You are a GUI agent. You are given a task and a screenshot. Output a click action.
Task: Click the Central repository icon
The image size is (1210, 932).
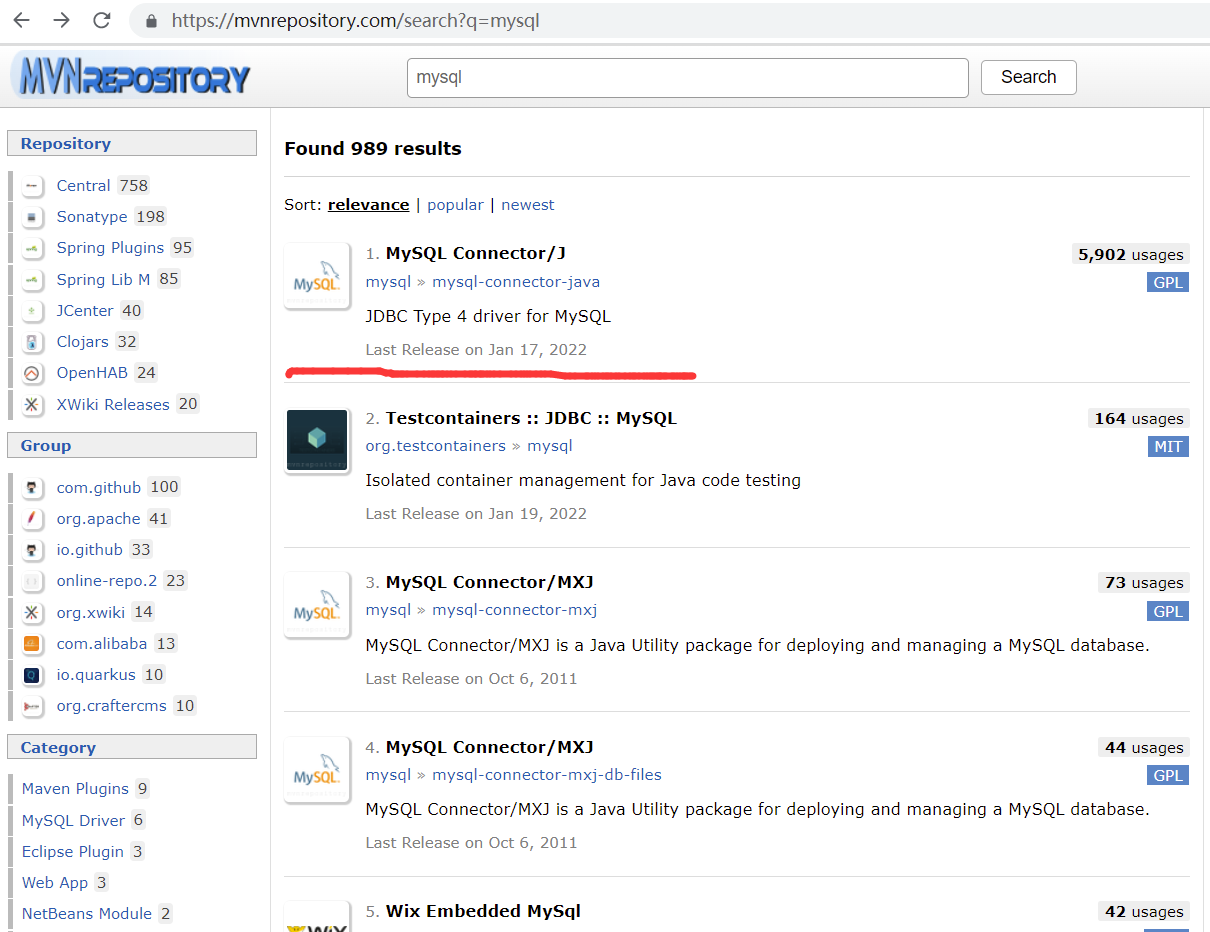(x=33, y=186)
